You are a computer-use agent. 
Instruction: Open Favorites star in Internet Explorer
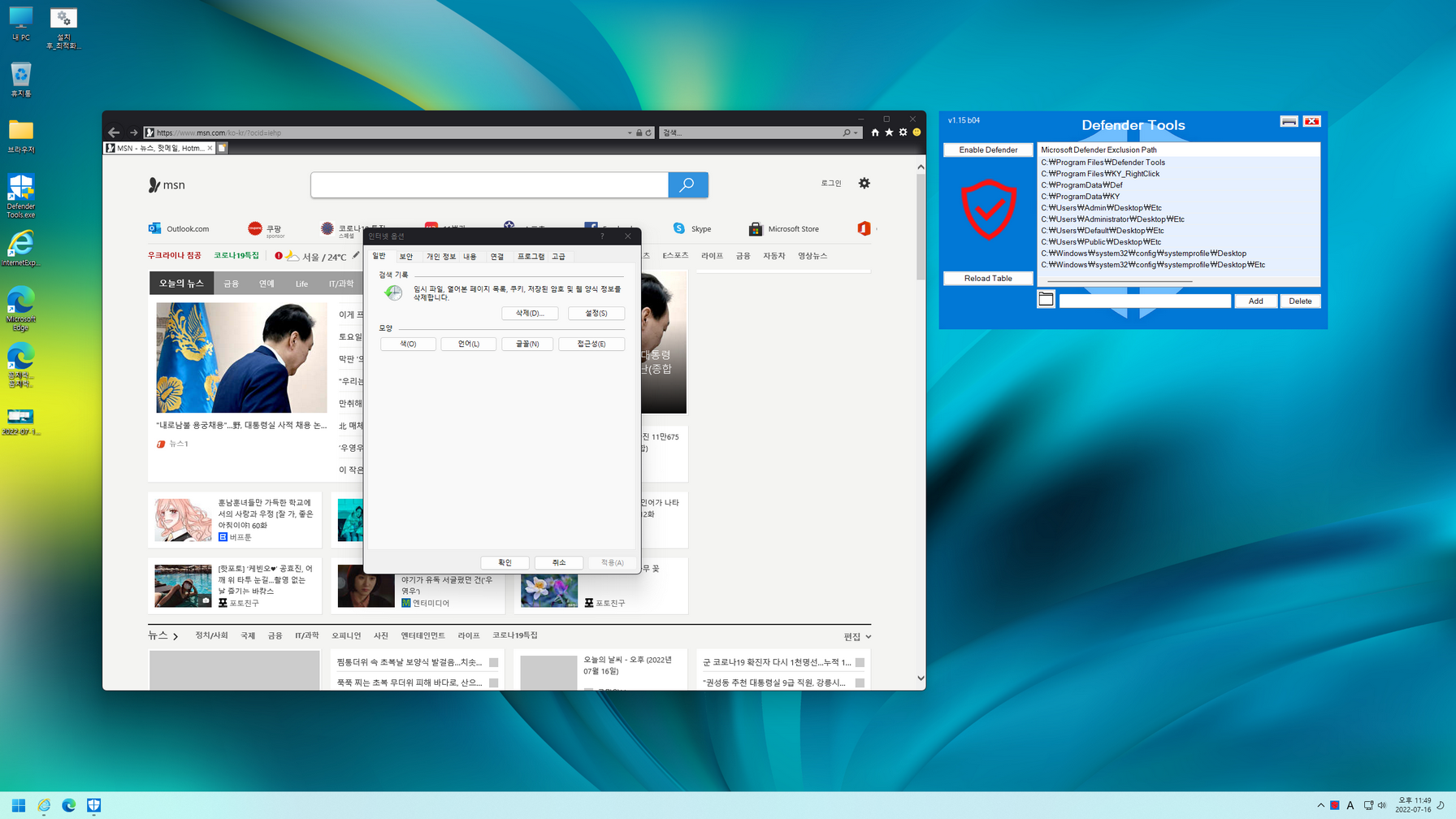pos(889,132)
